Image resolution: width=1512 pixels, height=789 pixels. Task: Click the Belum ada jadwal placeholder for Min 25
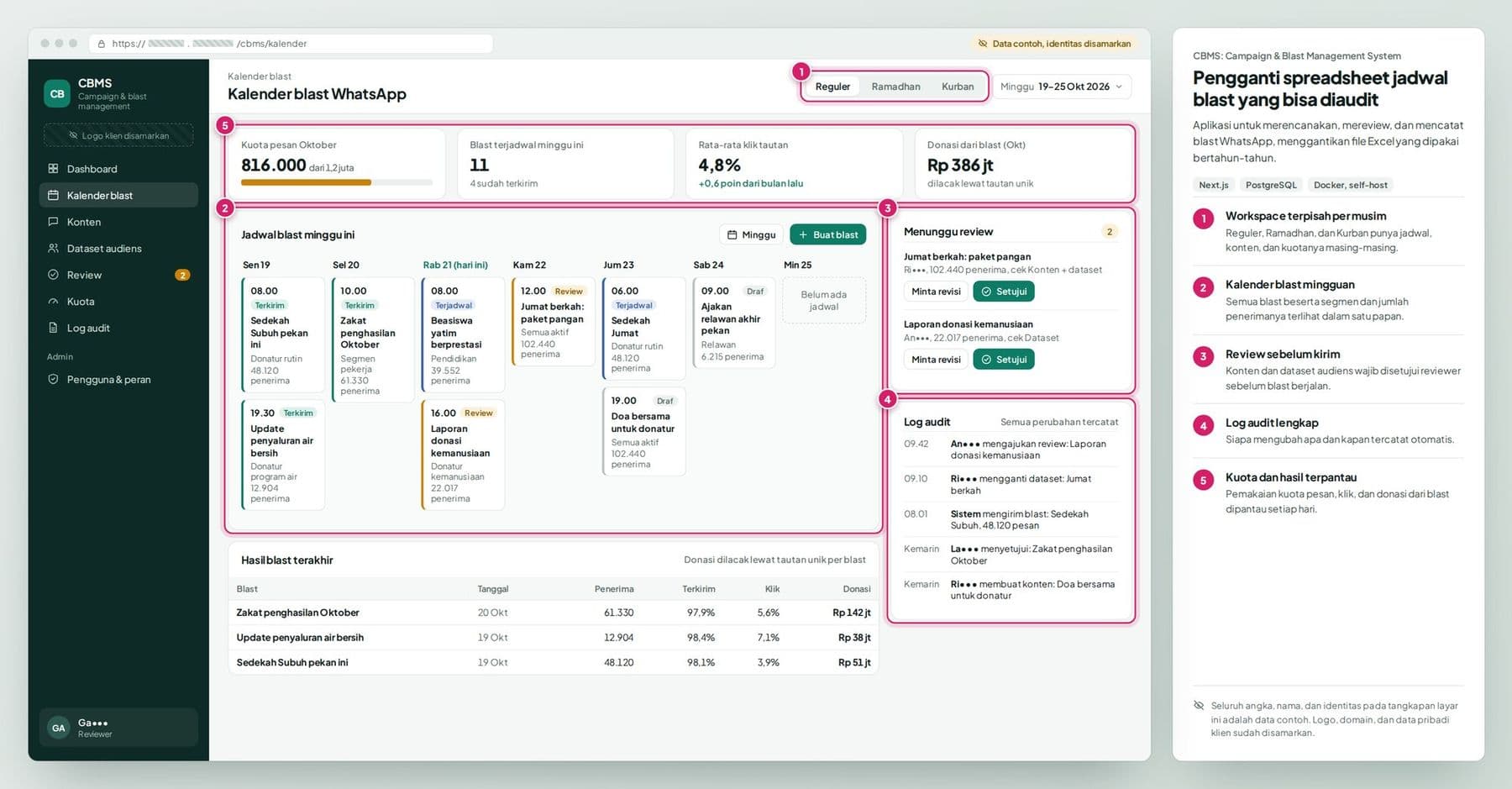(823, 301)
